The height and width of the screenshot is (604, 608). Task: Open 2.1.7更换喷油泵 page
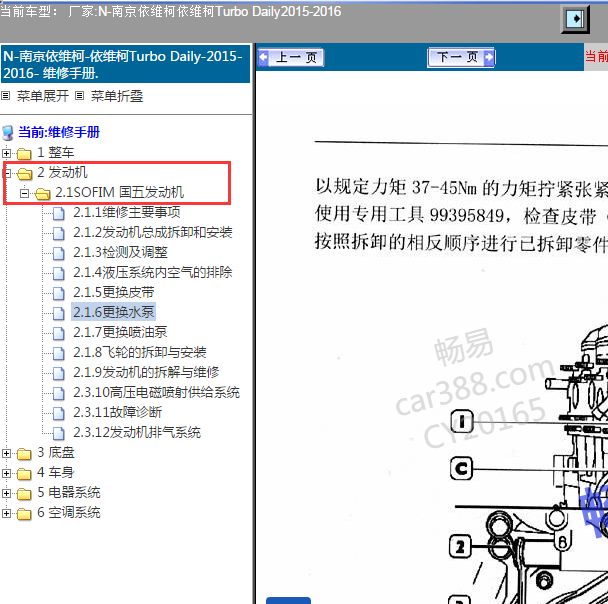(120, 332)
